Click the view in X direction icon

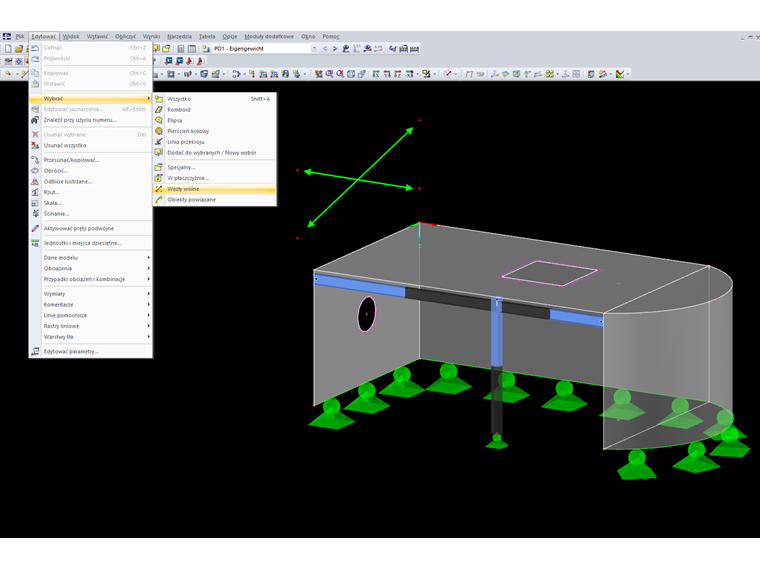click(x=376, y=74)
